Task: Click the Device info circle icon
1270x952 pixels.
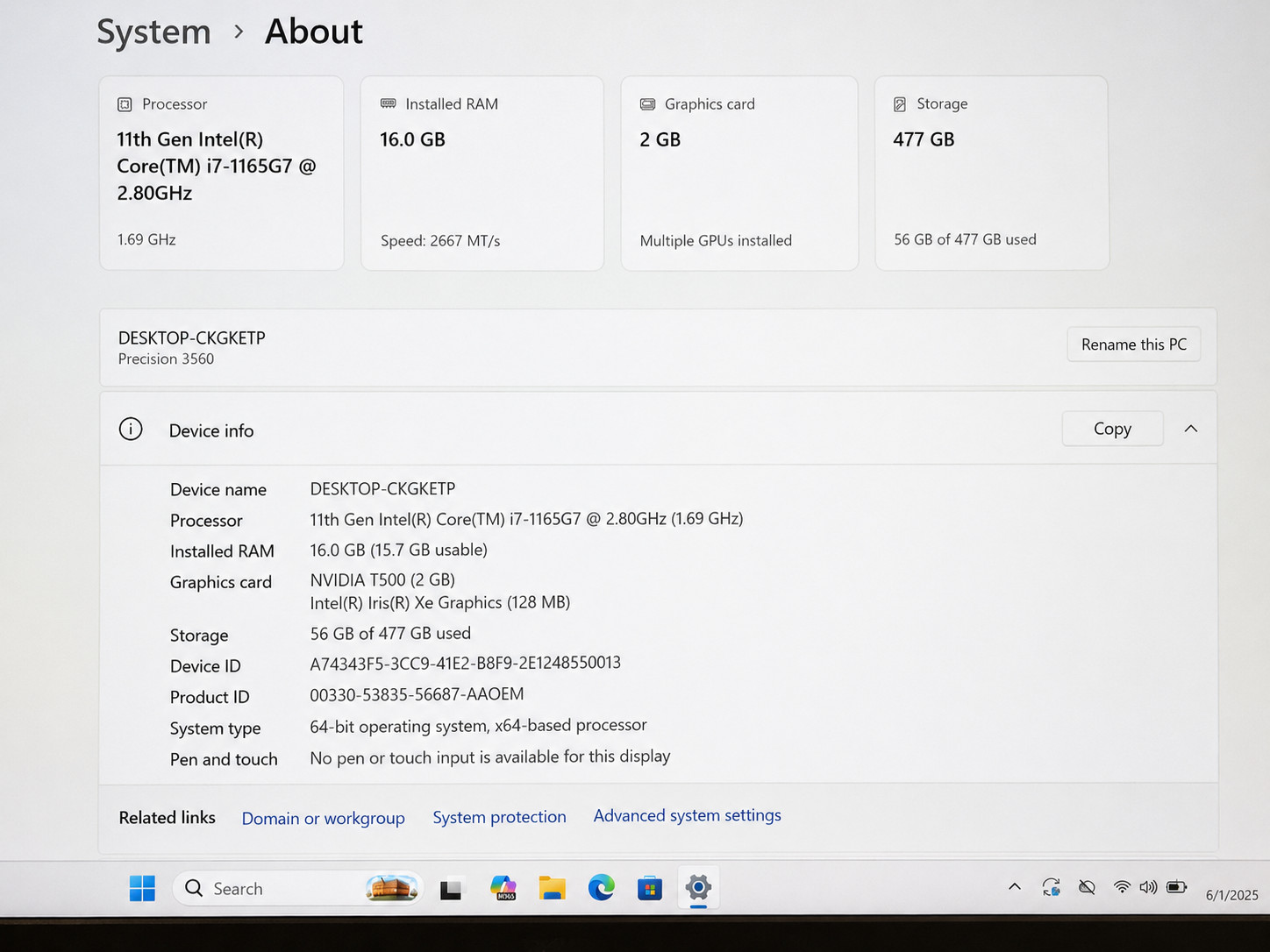Action: [x=131, y=430]
